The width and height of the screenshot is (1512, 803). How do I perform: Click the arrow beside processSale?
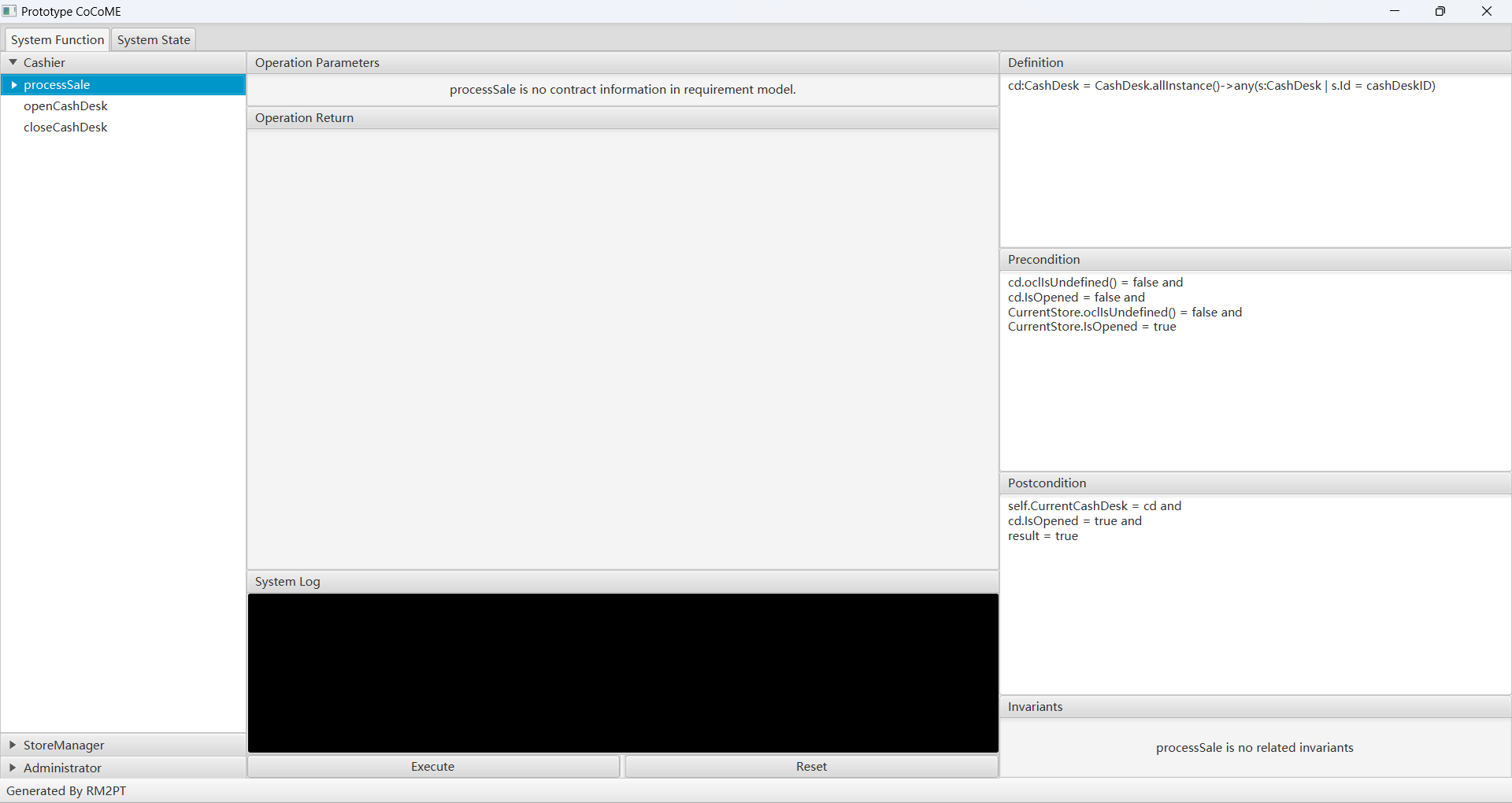pos(13,85)
